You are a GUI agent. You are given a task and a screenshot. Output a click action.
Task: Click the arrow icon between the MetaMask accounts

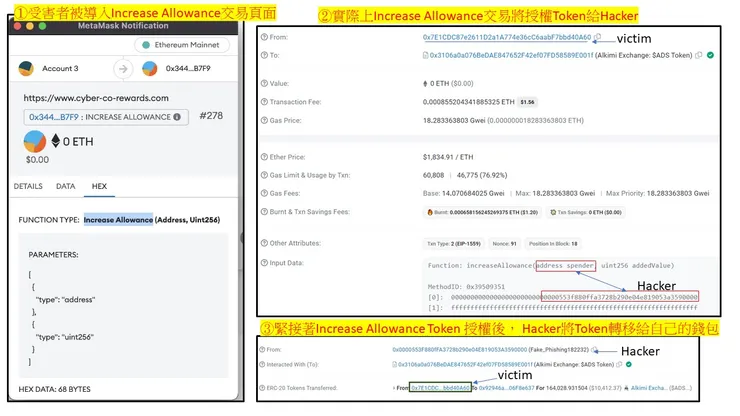coord(123,69)
